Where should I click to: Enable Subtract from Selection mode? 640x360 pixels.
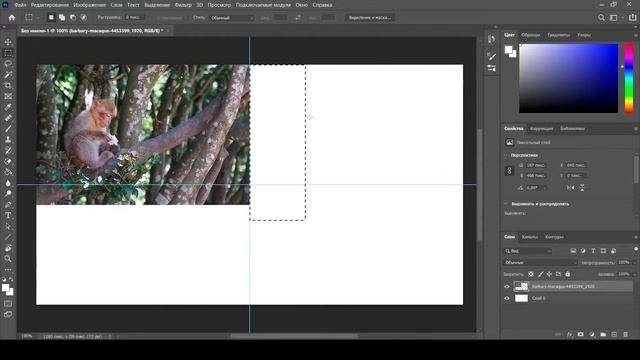pyautogui.click(x=73, y=18)
